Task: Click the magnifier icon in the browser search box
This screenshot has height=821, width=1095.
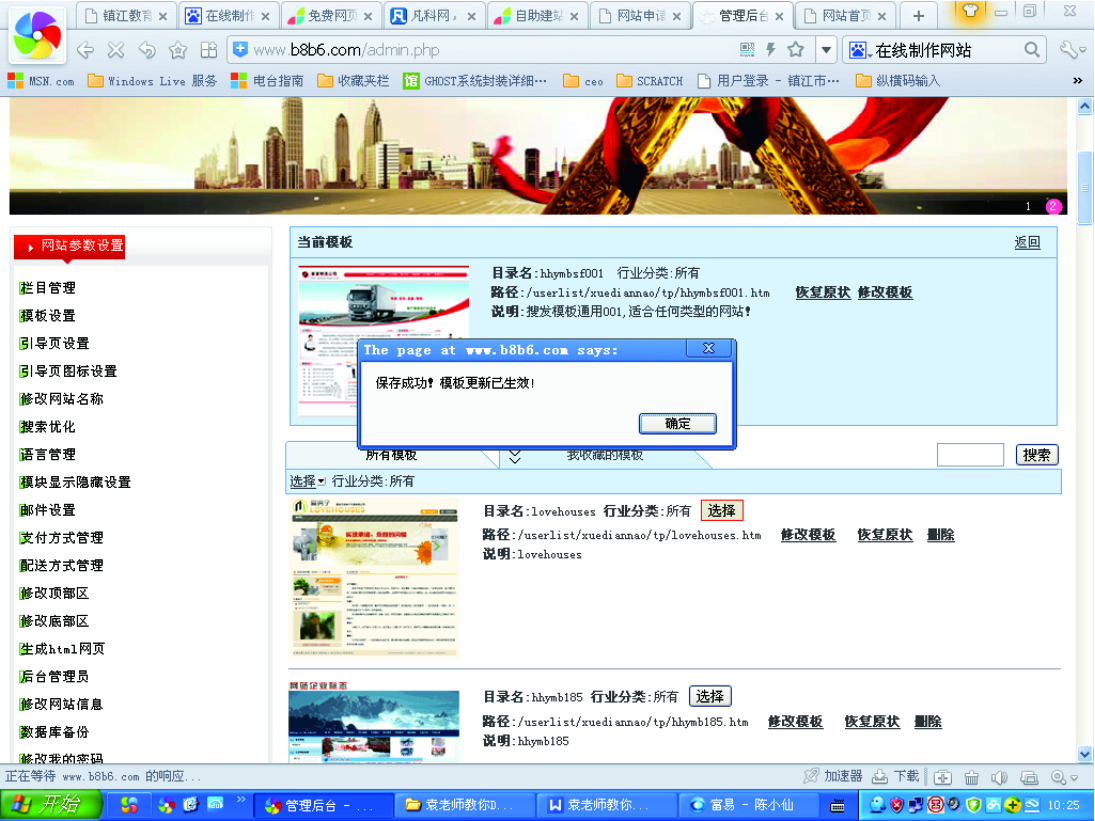Action: [x=1031, y=50]
